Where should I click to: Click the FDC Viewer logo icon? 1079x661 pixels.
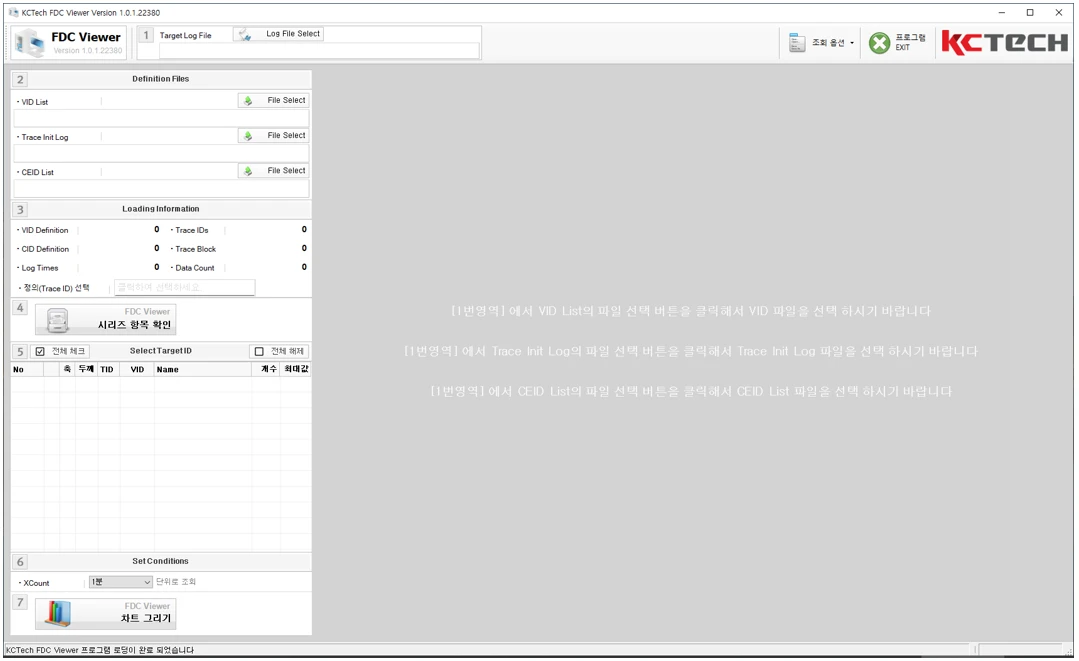30,43
